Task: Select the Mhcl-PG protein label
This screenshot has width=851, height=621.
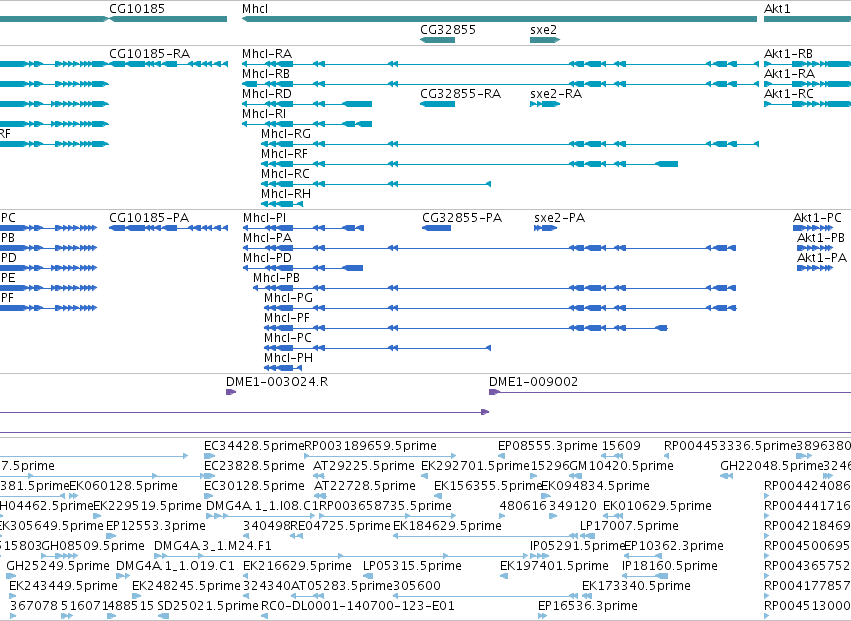Action: (x=289, y=298)
